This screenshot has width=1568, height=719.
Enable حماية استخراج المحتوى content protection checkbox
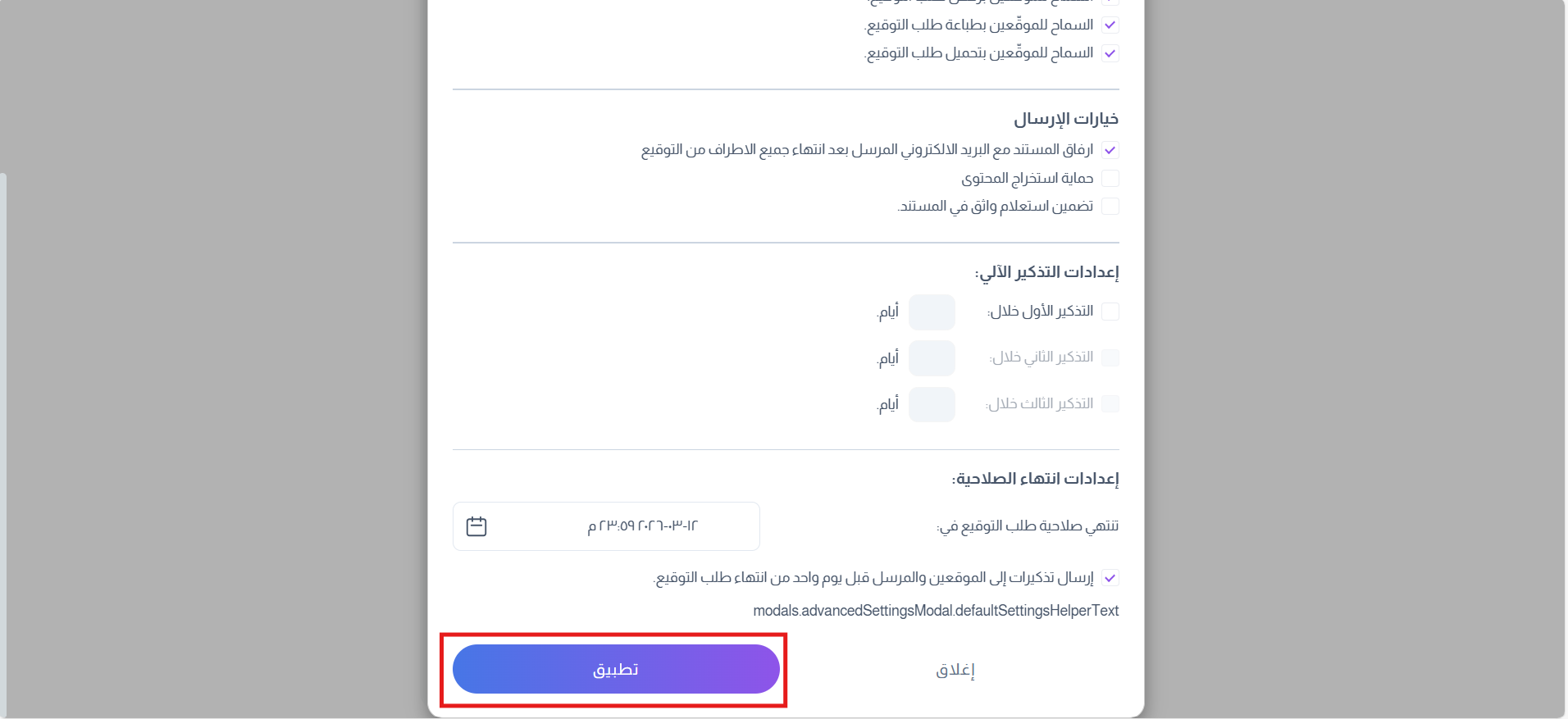coord(1110,178)
